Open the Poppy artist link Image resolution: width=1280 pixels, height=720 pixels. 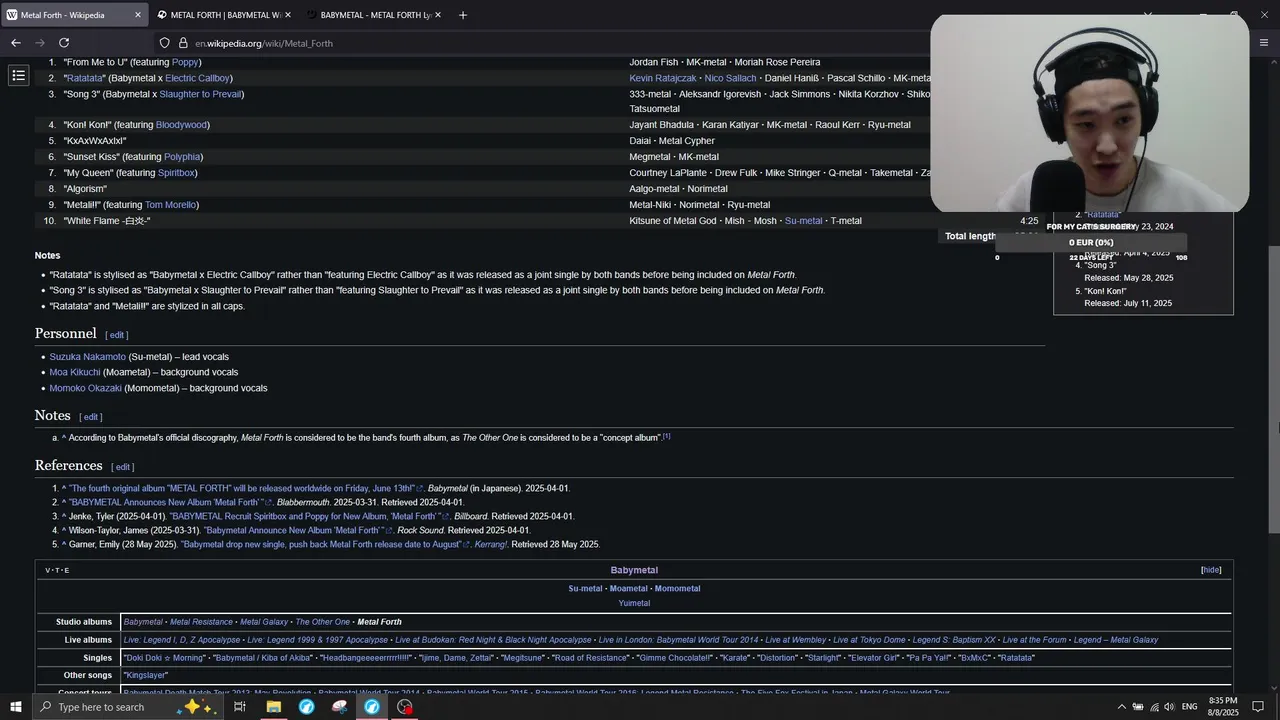[x=185, y=62]
